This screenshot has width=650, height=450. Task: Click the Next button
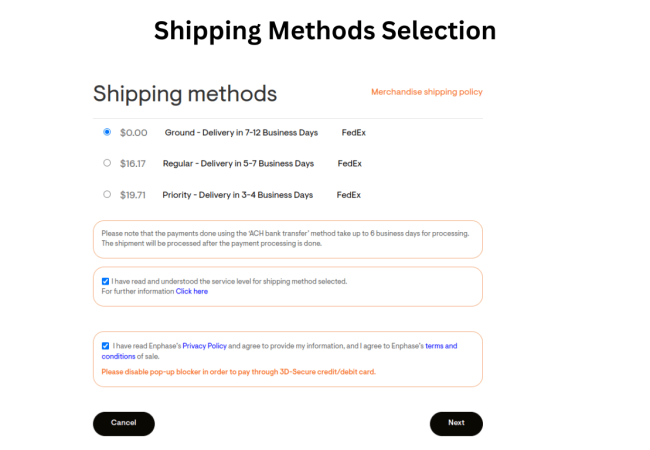[x=456, y=423]
